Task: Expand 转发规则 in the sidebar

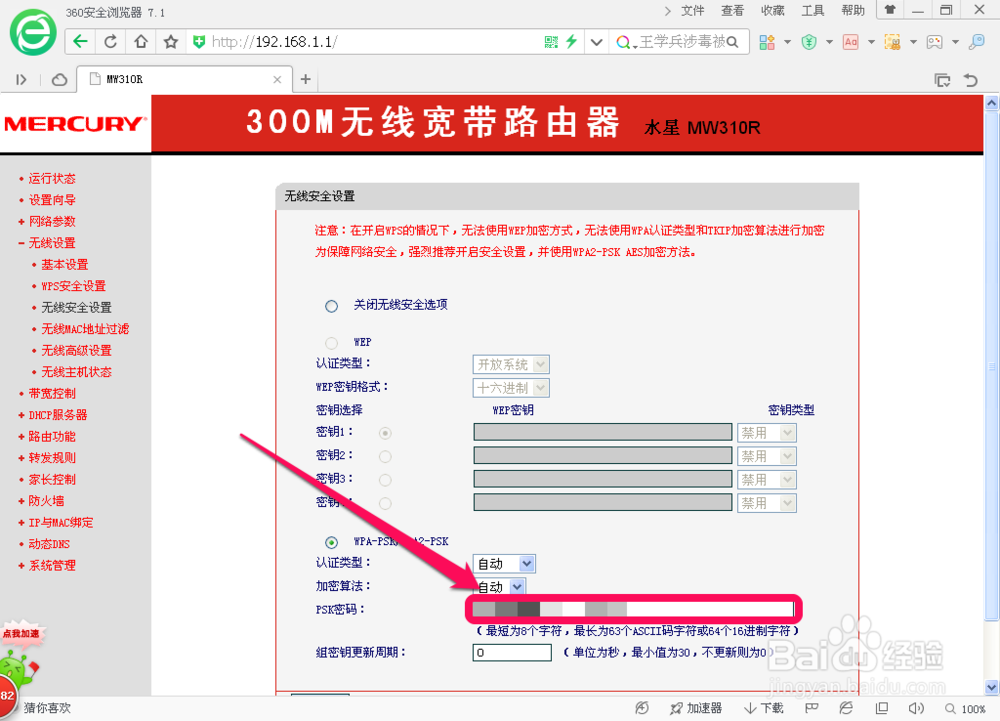Action: (52, 458)
